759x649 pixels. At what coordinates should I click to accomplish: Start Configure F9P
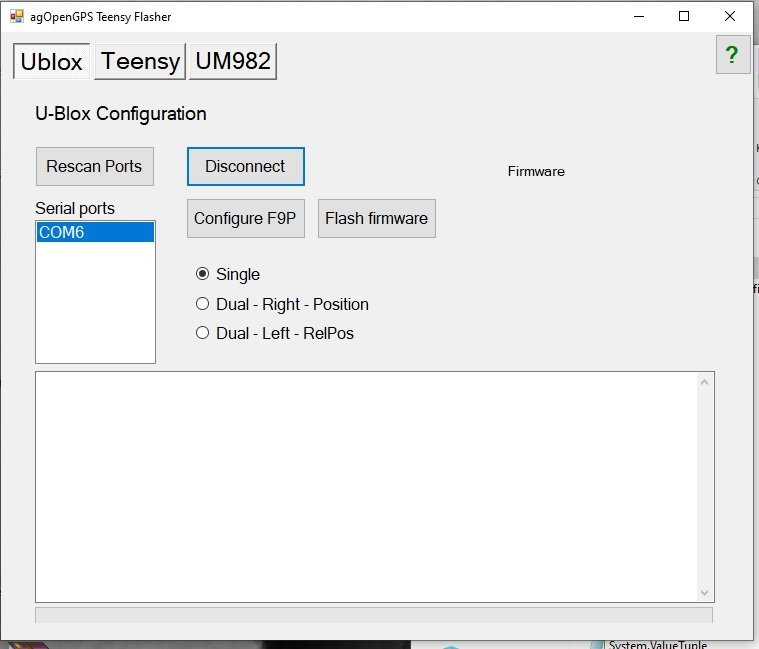[x=245, y=218]
